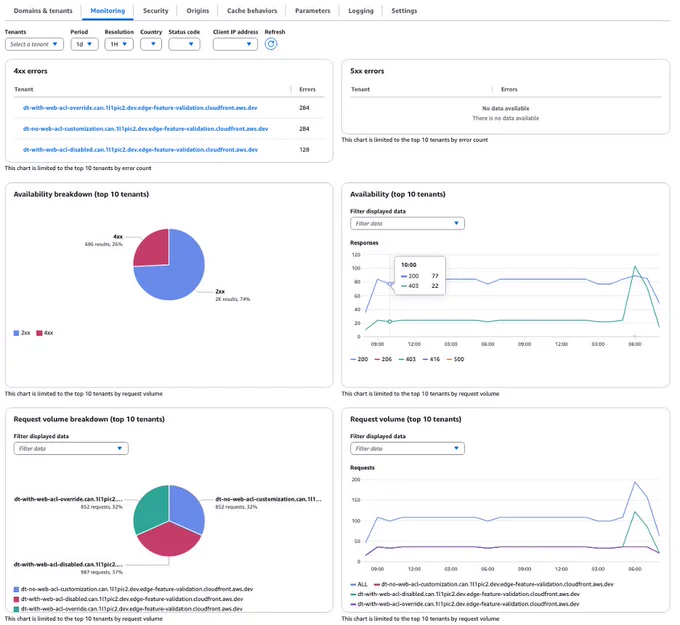The image size is (680, 625).
Task: Click the red 4xx slice of availability pie
Action: pos(154,249)
